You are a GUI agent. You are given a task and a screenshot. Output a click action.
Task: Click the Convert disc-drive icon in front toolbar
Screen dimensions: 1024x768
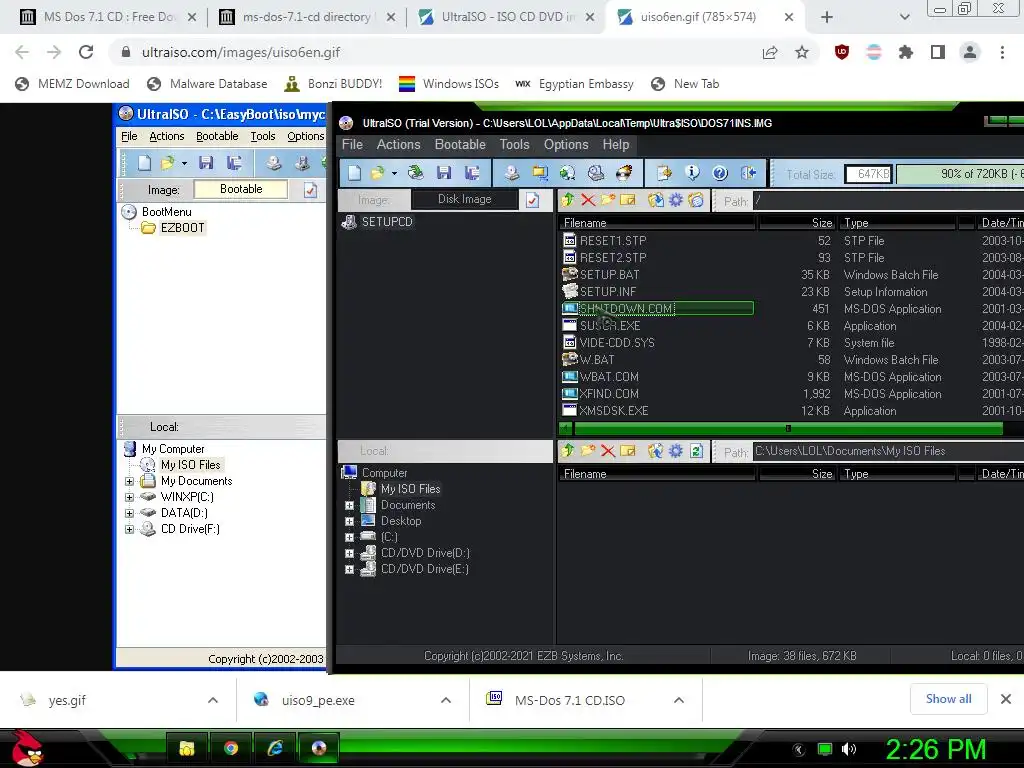[596, 173]
